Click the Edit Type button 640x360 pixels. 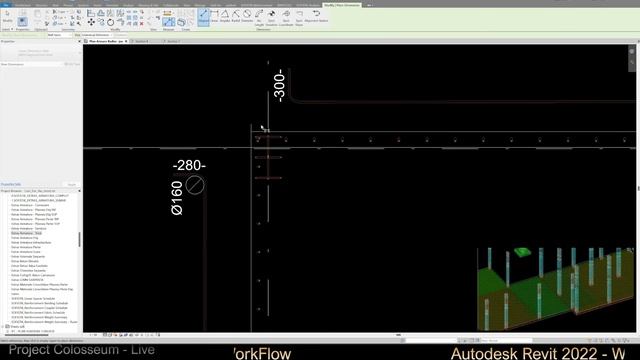coord(72,64)
